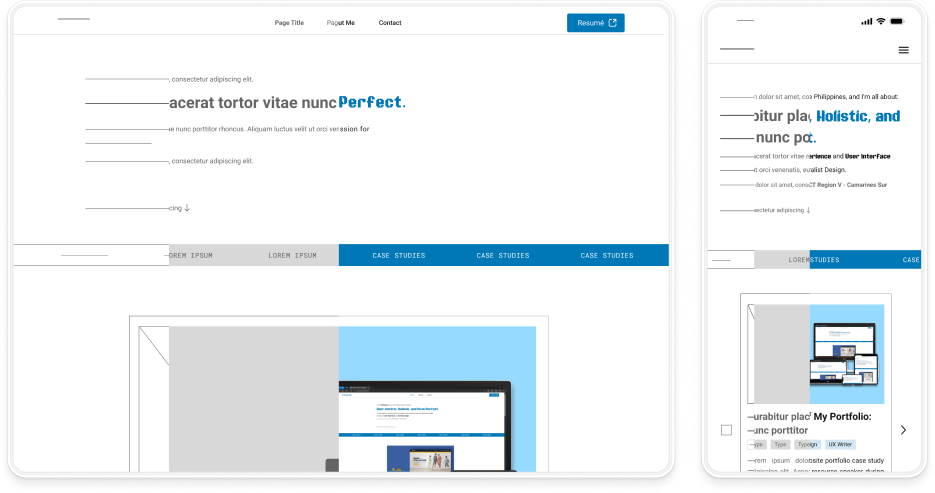Click 'LOREMSTUDIES' text in the mobile strip
935x493 pixels.
[x=814, y=260]
